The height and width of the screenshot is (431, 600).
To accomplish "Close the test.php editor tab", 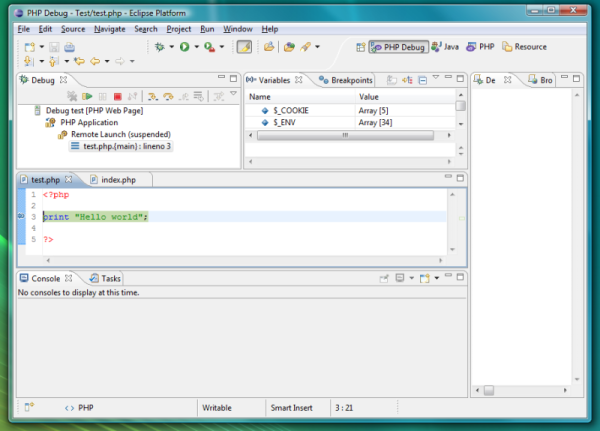I will click(x=68, y=179).
